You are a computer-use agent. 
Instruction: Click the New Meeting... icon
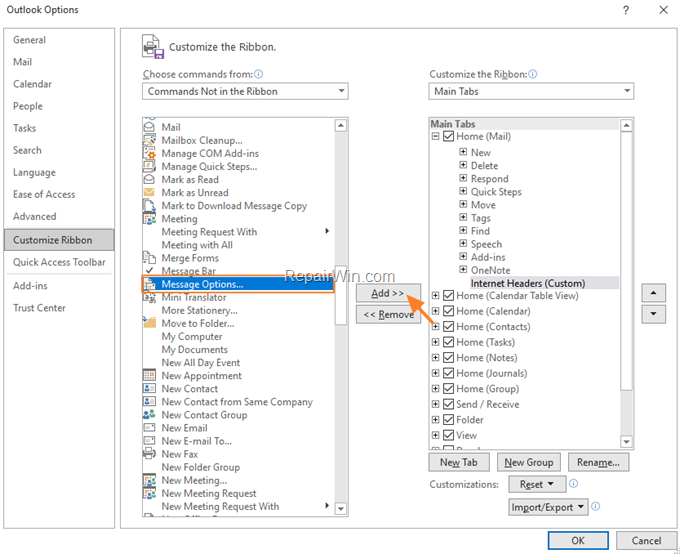pos(149,480)
